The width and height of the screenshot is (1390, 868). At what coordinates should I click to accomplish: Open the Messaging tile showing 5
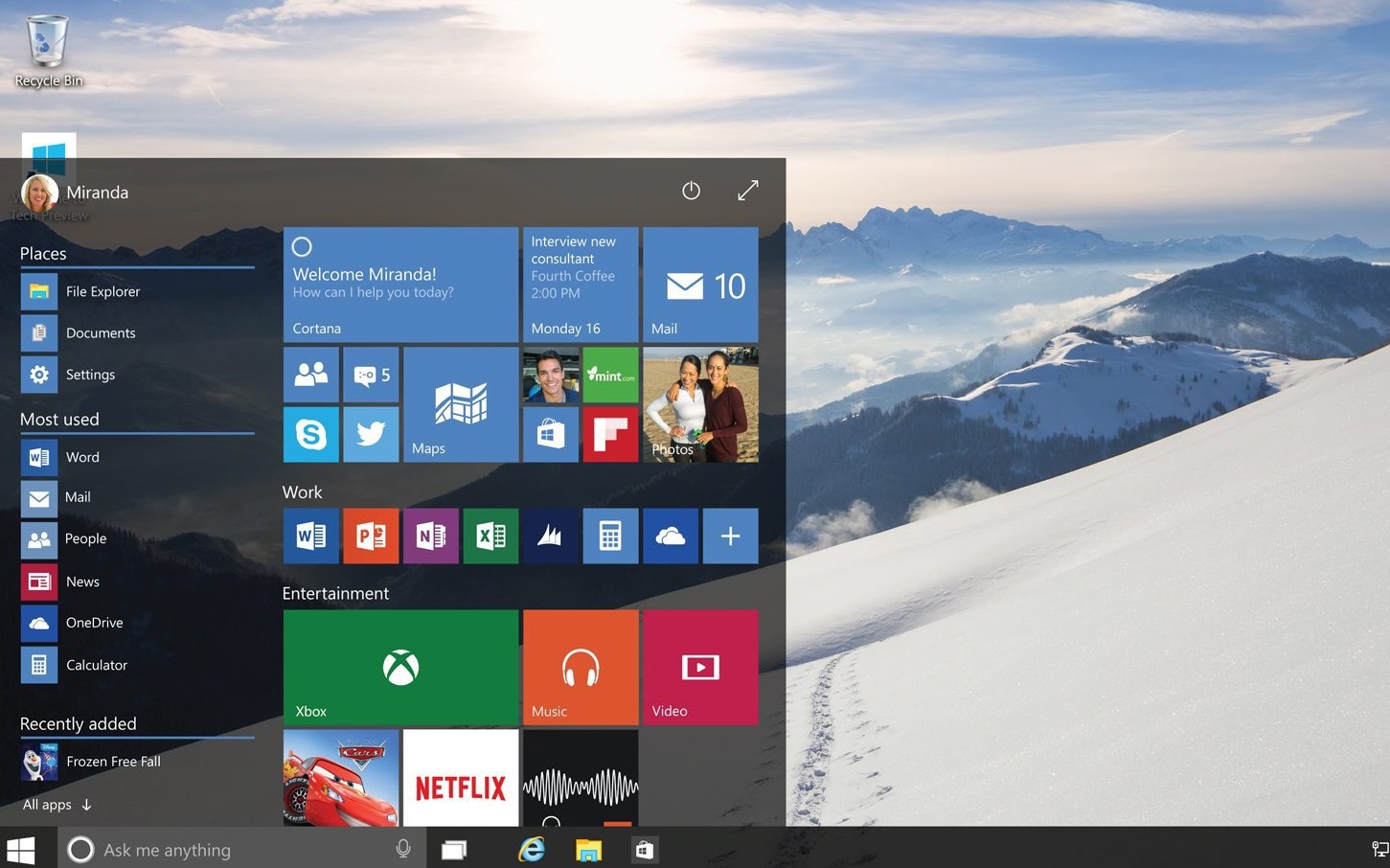click(371, 375)
